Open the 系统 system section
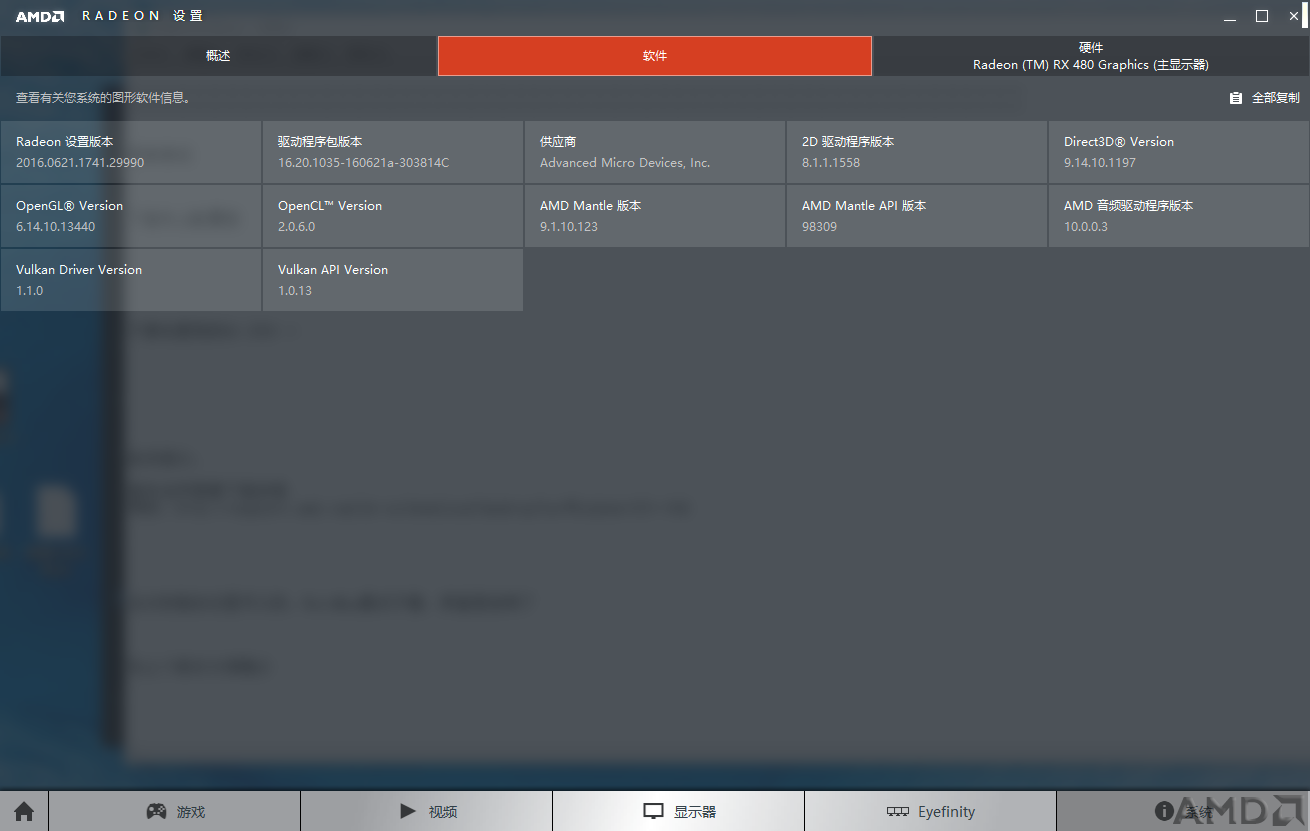This screenshot has width=1310, height=831. click(1183, 811)
